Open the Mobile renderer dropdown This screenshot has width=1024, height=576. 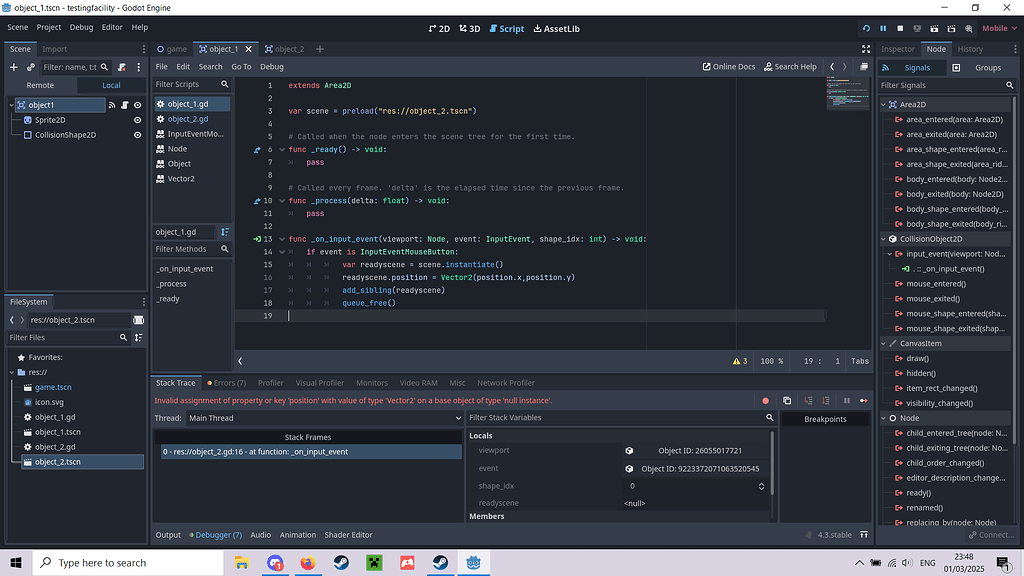(1000, 28)
